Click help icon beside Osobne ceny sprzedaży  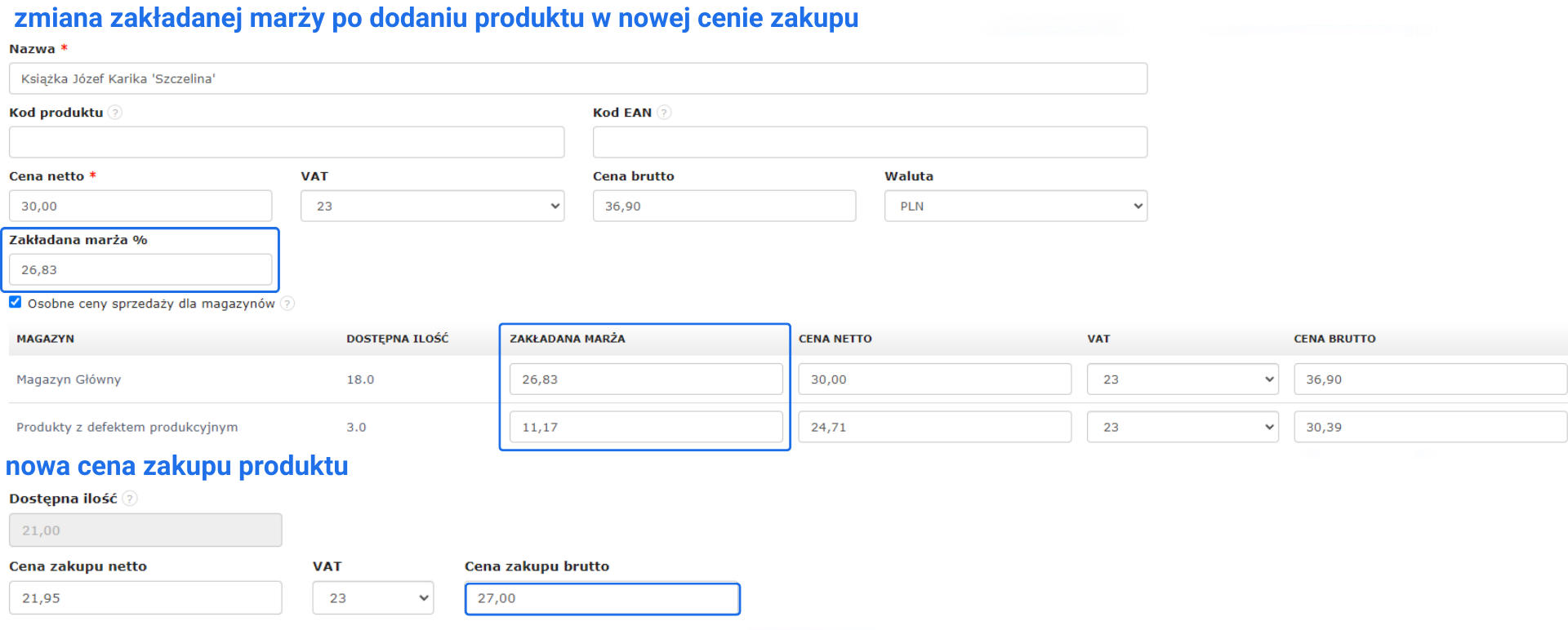[287, 304]
